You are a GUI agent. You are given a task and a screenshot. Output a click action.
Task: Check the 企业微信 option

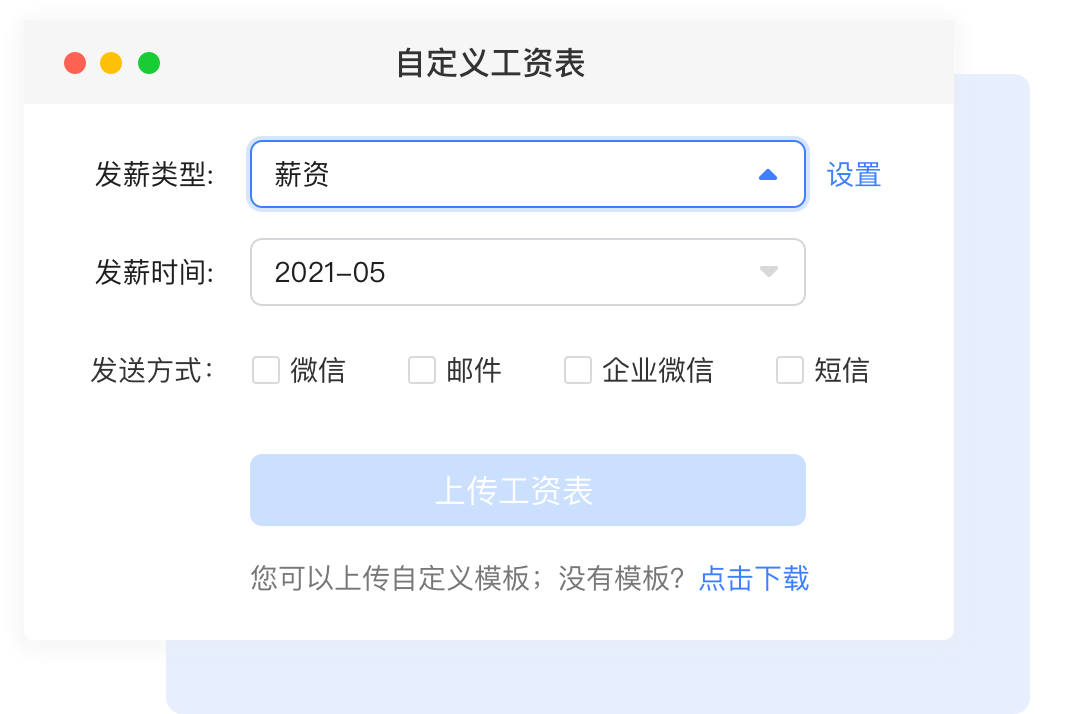(578, 371)
